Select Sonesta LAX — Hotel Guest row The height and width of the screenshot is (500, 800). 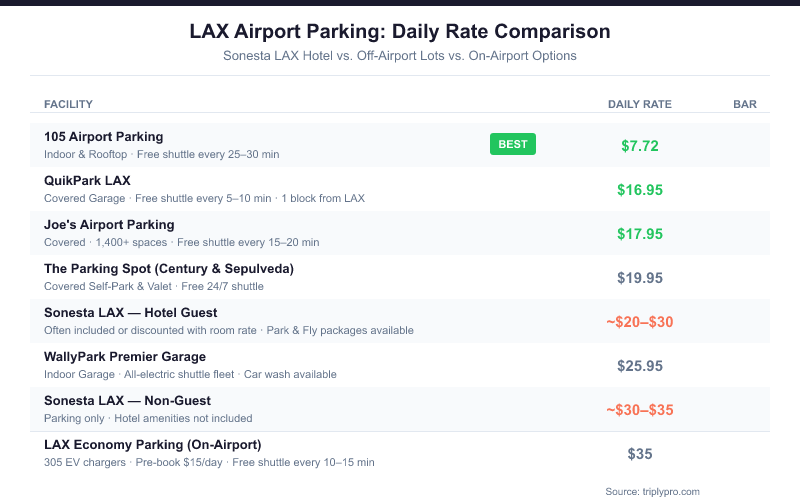point(130,312)
